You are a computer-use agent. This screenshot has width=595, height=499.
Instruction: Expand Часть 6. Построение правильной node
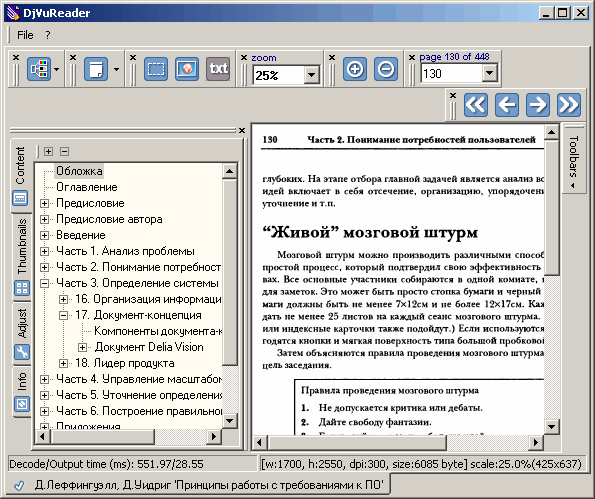tap(44, 411)
